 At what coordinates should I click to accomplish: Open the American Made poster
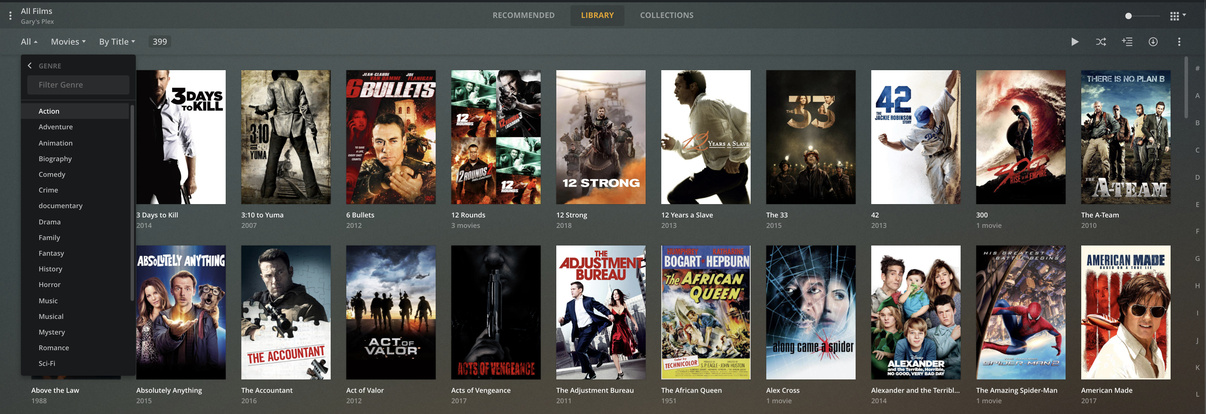point(1126,313)
